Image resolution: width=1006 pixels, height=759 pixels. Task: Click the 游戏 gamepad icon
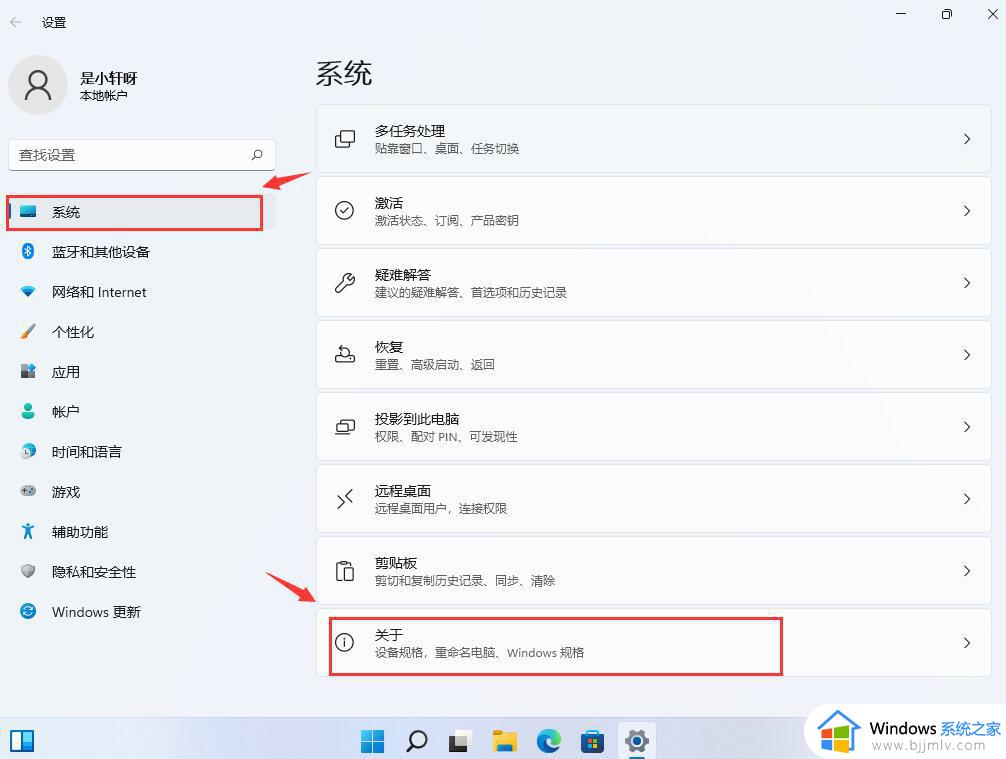point(28,491)
